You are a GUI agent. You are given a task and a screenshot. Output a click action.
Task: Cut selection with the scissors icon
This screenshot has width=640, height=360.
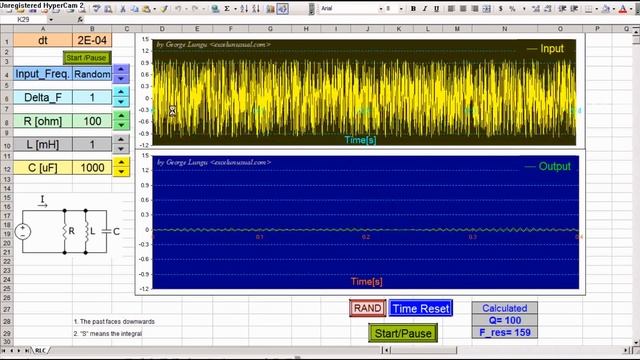[122, 8]
